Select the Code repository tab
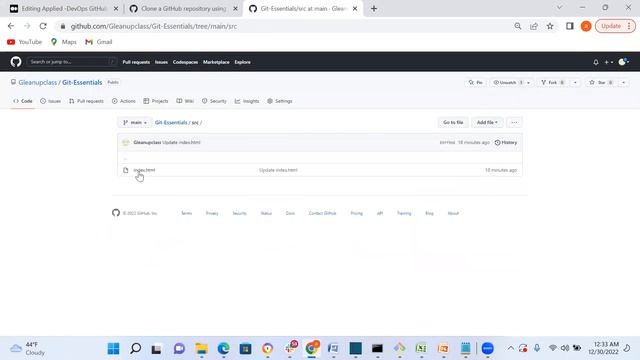This screenshot has width=640, height=360. point(23,101)
